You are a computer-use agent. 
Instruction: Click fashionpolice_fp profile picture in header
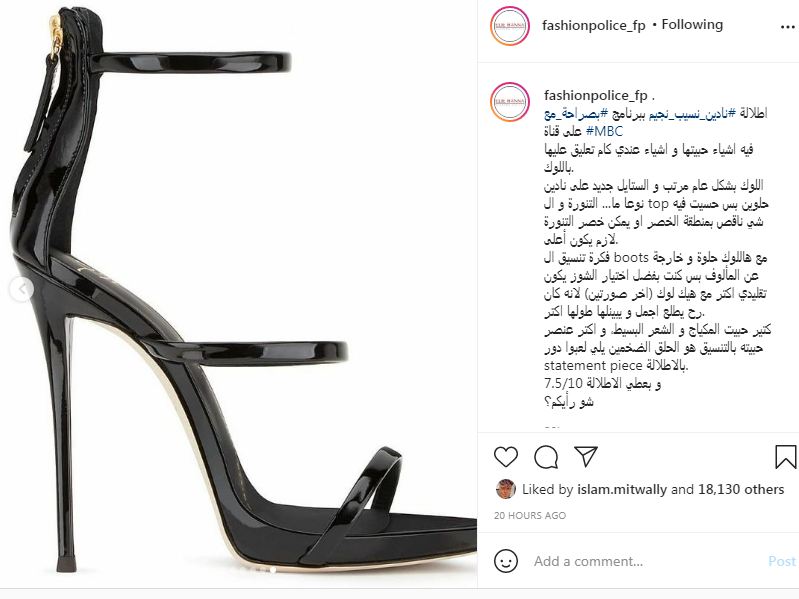pyautogui.click(x=510, y=25)
